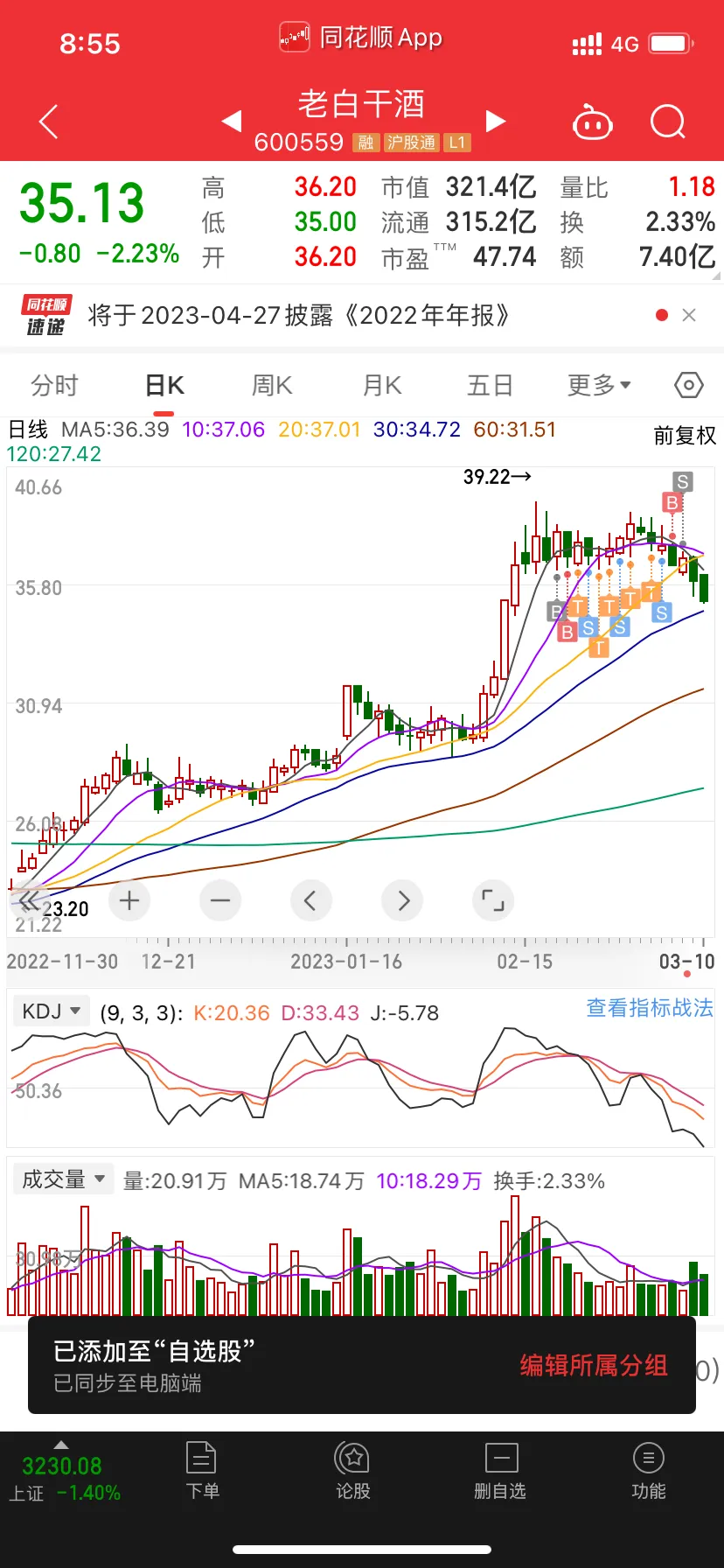The height and width of the screenshot is (1568, 724).
Task: Open 功能 functions menu icon
Action: pos(648,1471)
